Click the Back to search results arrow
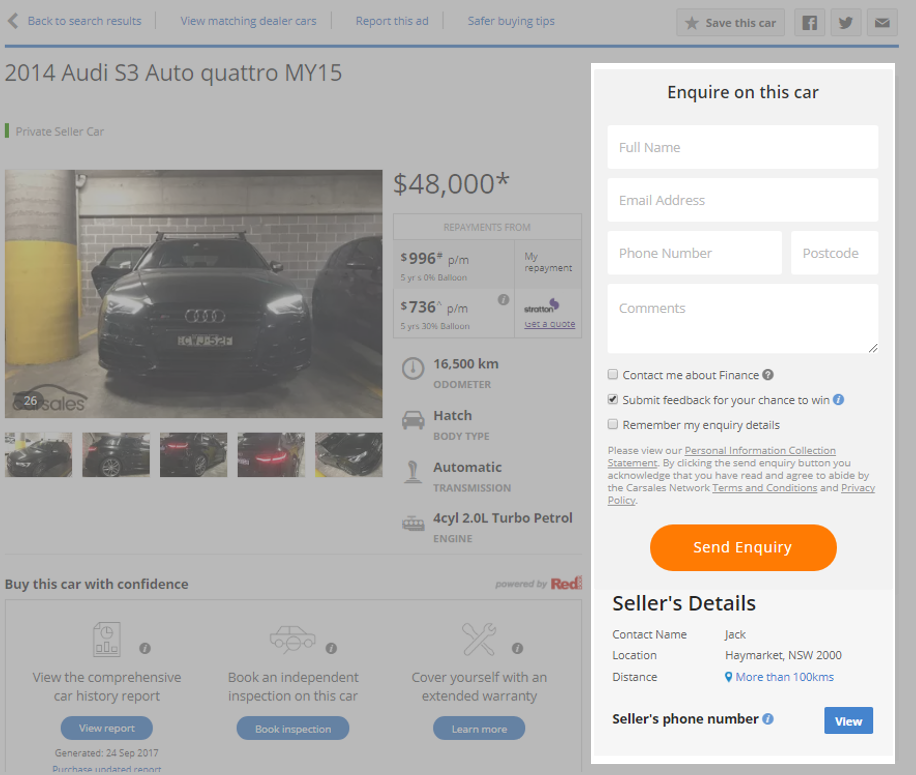This screenshot has width=916, height=775. click(x=13, y=21)
